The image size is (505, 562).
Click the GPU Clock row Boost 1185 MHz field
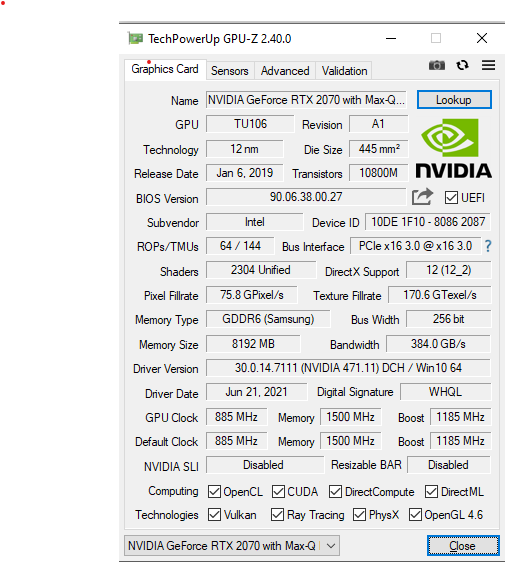(x=461, y=417)
